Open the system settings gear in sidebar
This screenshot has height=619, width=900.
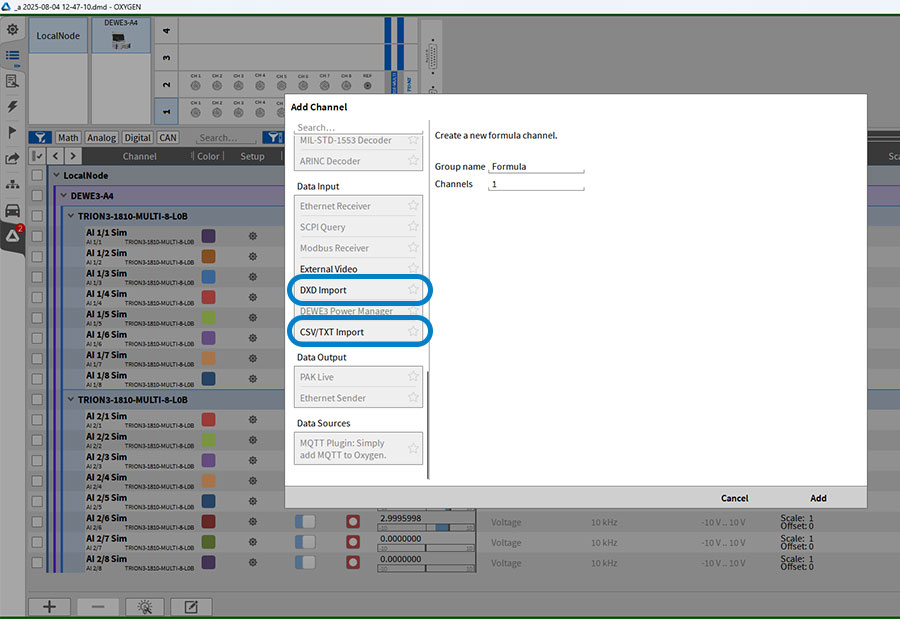(13, 31)
